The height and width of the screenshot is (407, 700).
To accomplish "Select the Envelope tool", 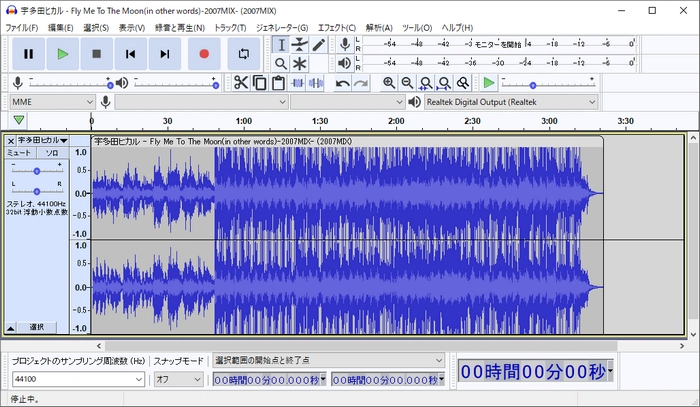I will [x=300, y=45].
